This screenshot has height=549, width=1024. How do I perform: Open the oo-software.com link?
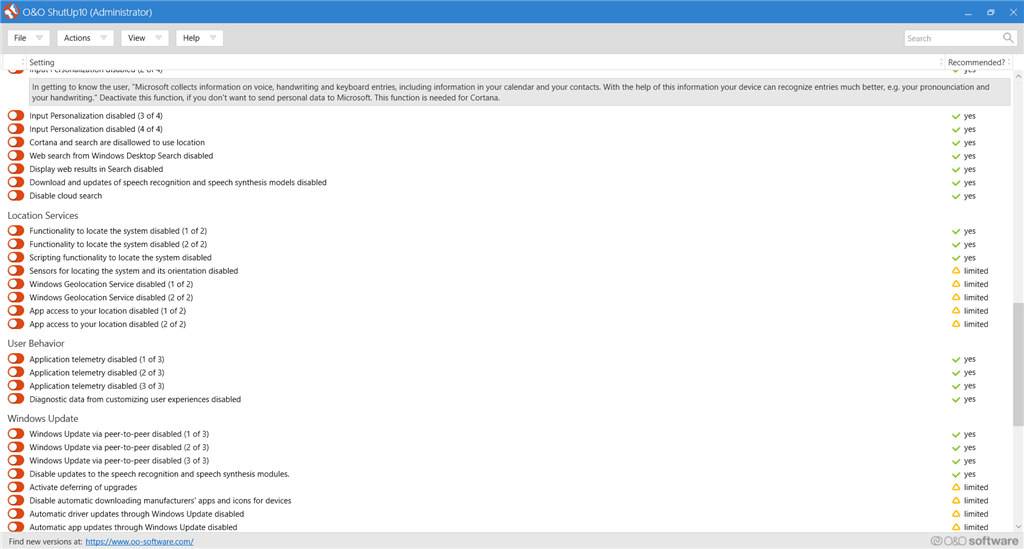point(139,541)
